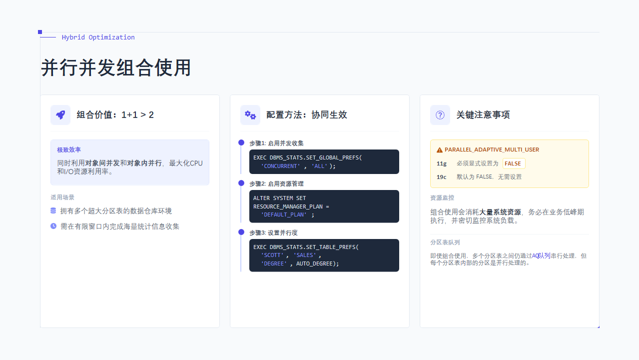The width and height of the screenshot is (639, 360).
Task: Click the FALSE badge in the 11g row
Action: (513, 163)
